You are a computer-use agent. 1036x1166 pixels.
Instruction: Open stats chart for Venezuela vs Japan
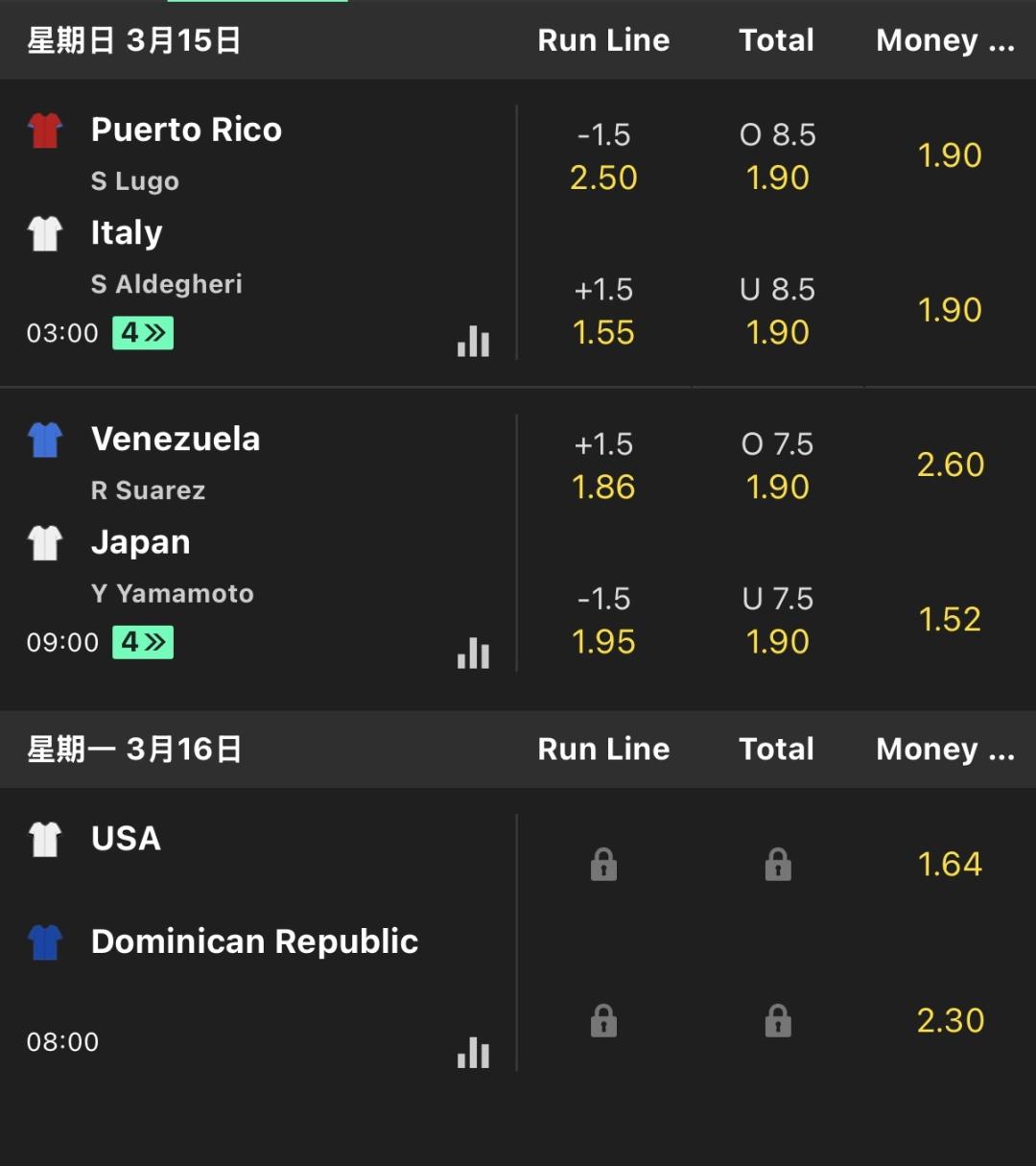tap(473, 652)
